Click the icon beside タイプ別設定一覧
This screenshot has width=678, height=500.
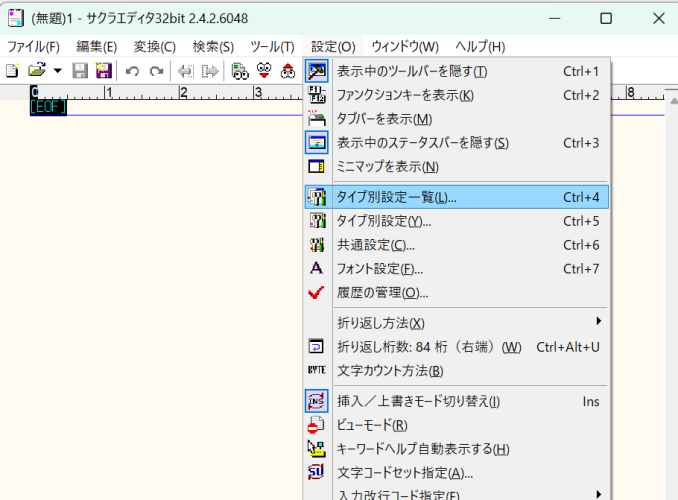click(317, 197)
